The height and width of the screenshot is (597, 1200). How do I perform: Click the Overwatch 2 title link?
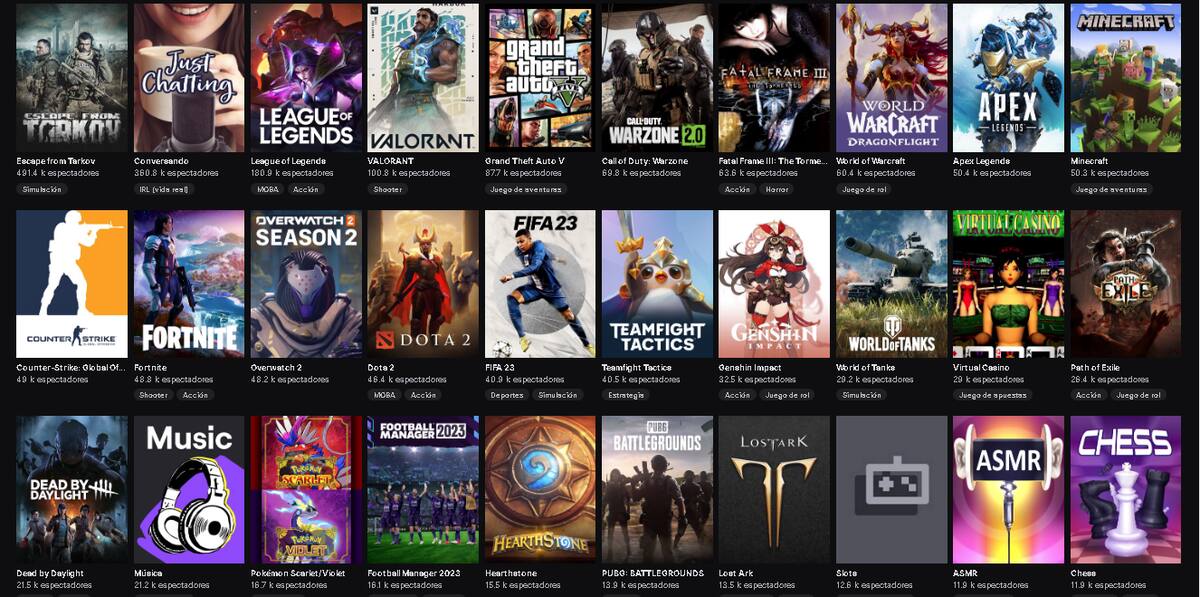tap(276, 367)
